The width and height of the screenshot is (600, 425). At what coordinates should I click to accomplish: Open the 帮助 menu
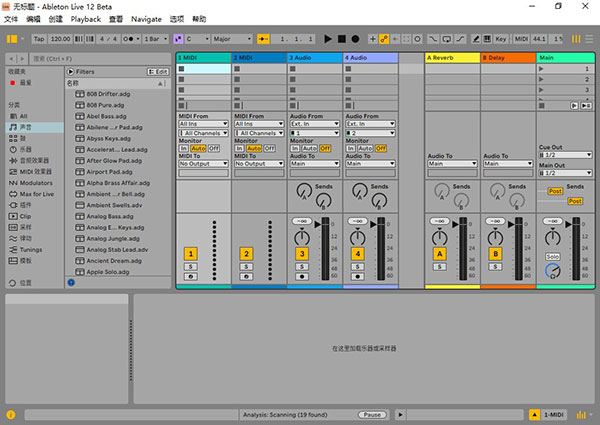(199, 19)
